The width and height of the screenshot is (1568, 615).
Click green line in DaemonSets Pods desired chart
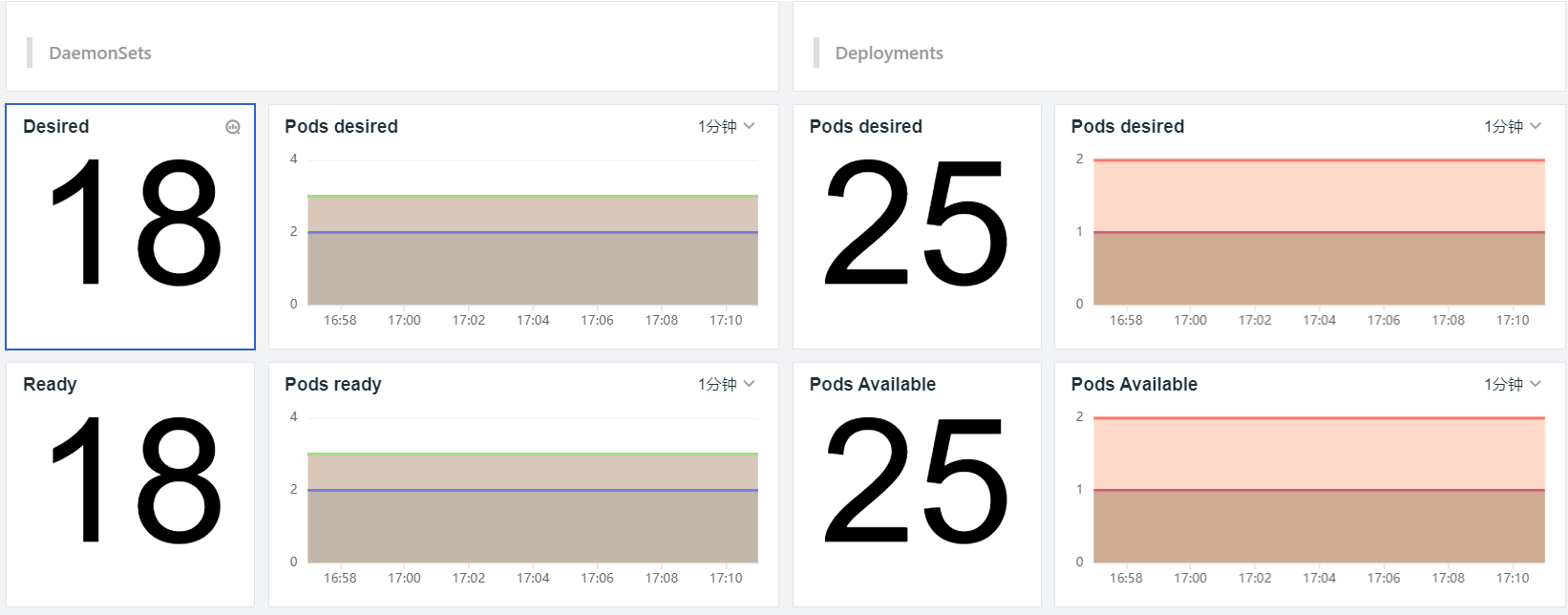coord(532,196)
